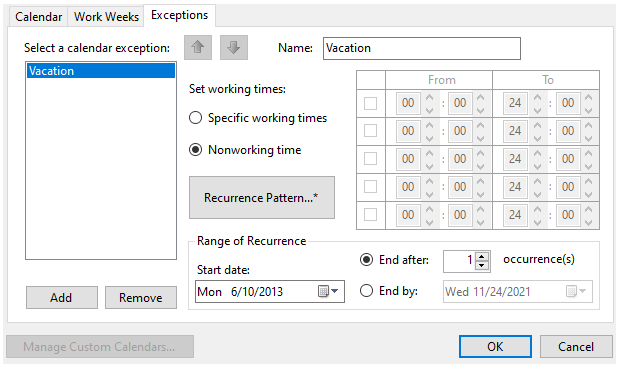Select the End by radio option
Image resolution: width=619 pixels, height=371 pixels.
pos(366,291)
